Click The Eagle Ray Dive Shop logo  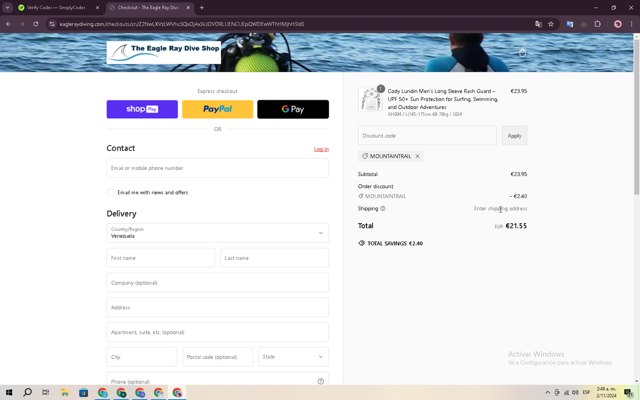click(x=164, y=52)
